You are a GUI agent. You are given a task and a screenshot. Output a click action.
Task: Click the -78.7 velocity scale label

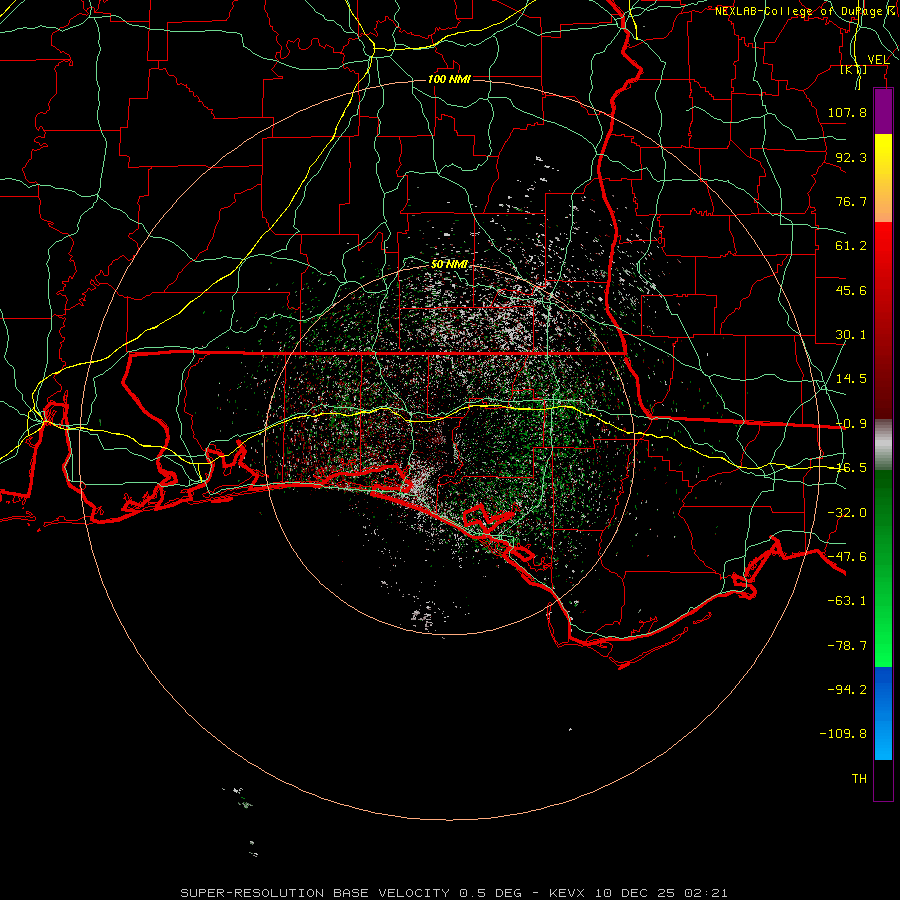click(847, 646)
